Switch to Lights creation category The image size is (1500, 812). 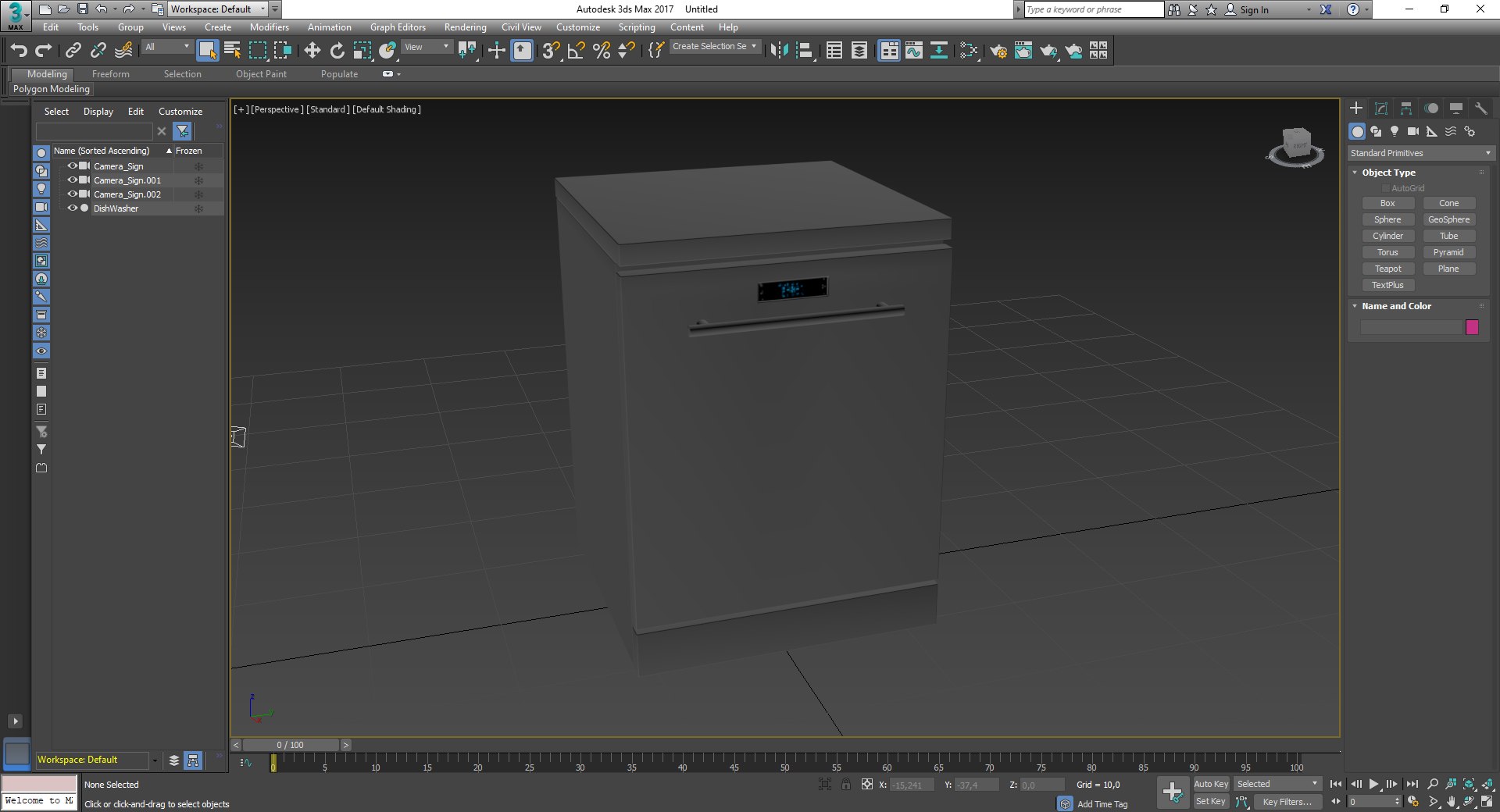(1395, 131)
